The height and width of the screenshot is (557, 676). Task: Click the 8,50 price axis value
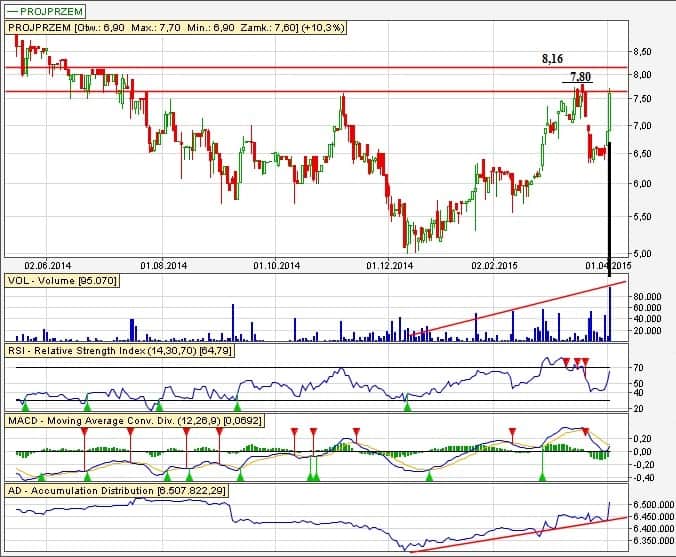coord(643,51)
